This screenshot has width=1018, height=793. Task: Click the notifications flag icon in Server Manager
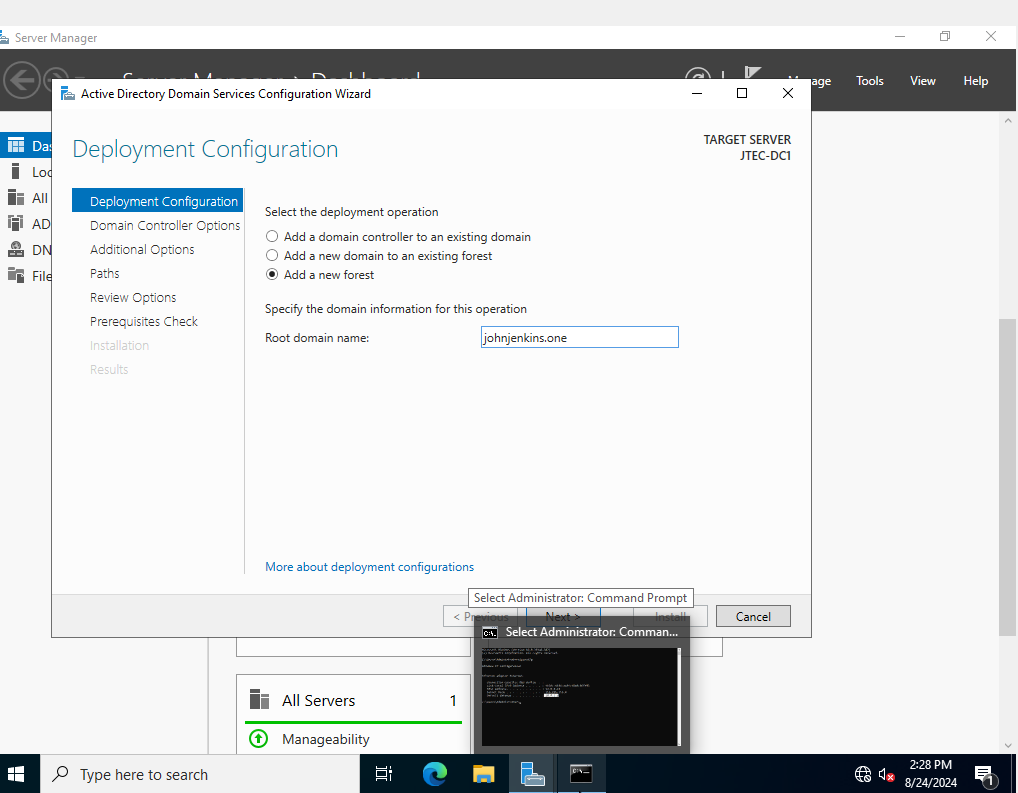pos(753,72)
